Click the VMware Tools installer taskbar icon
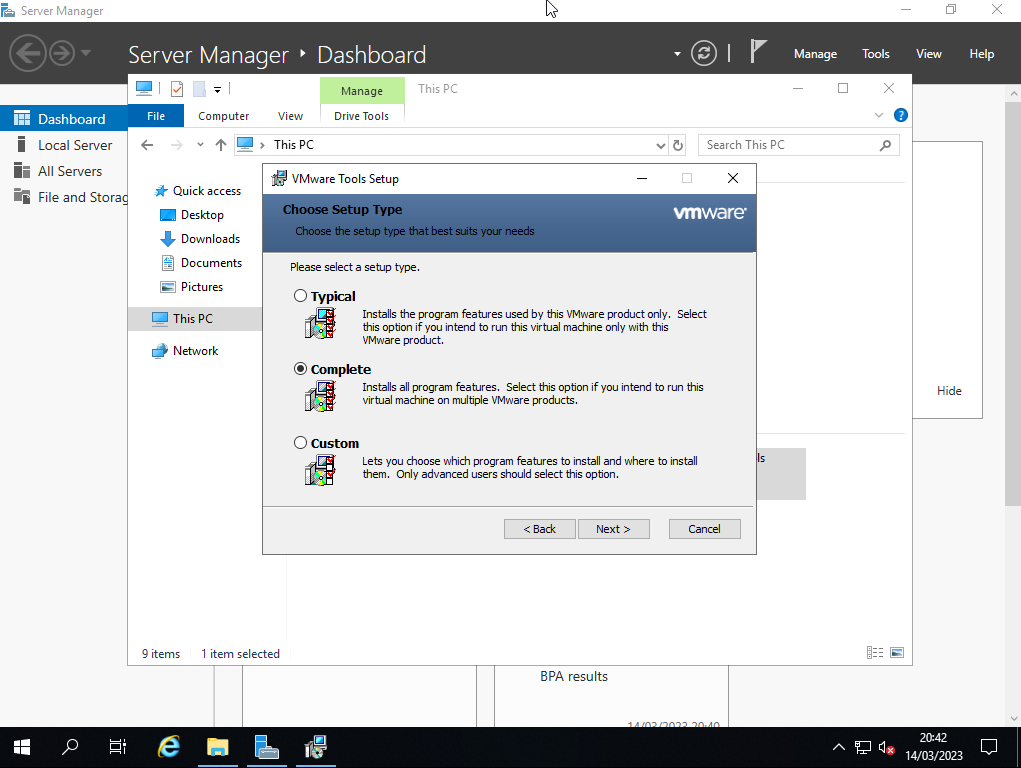1021x768 pixels. point(316,747)
